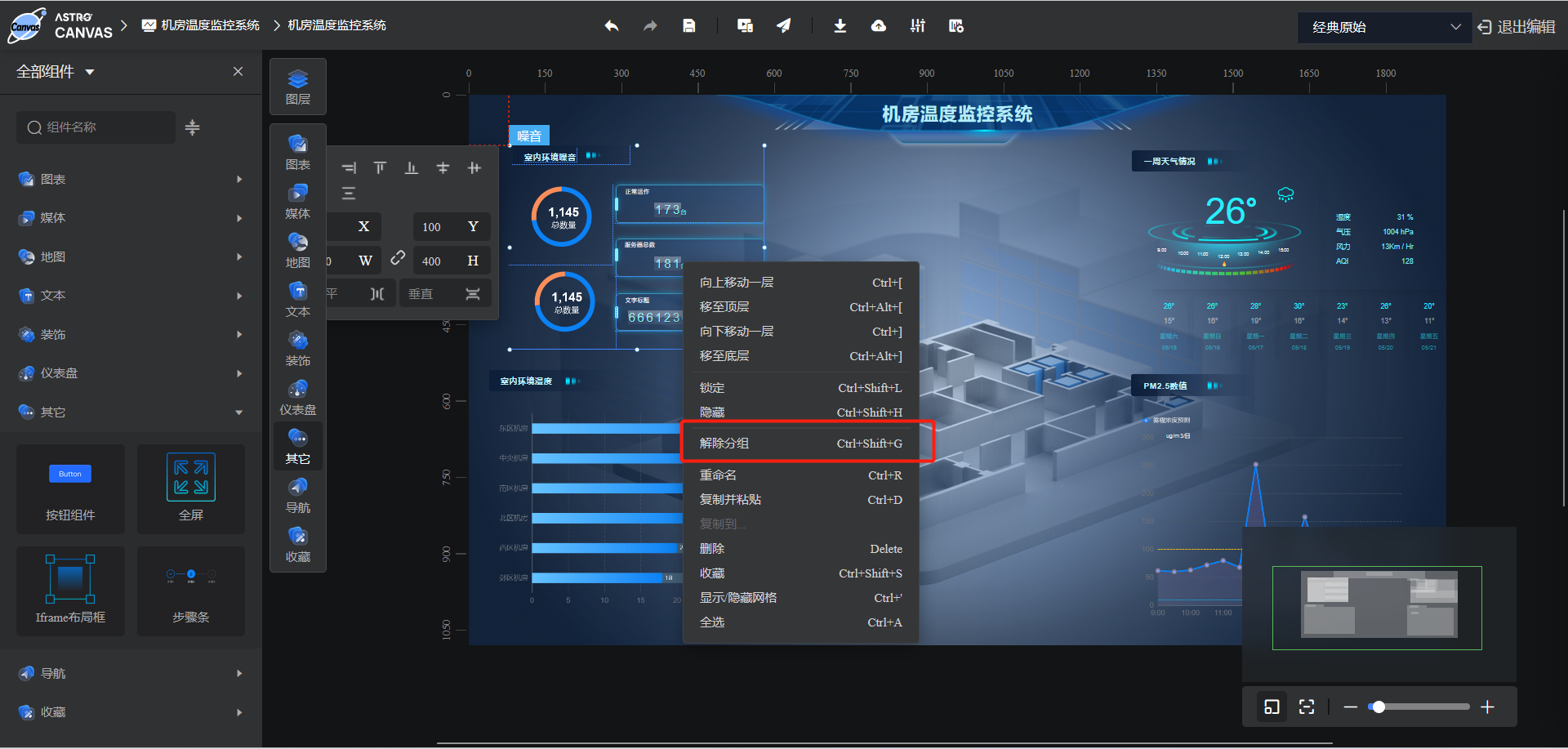
Task: Click the horizontal distribute icon beside the center align
Action: [474, 167]
